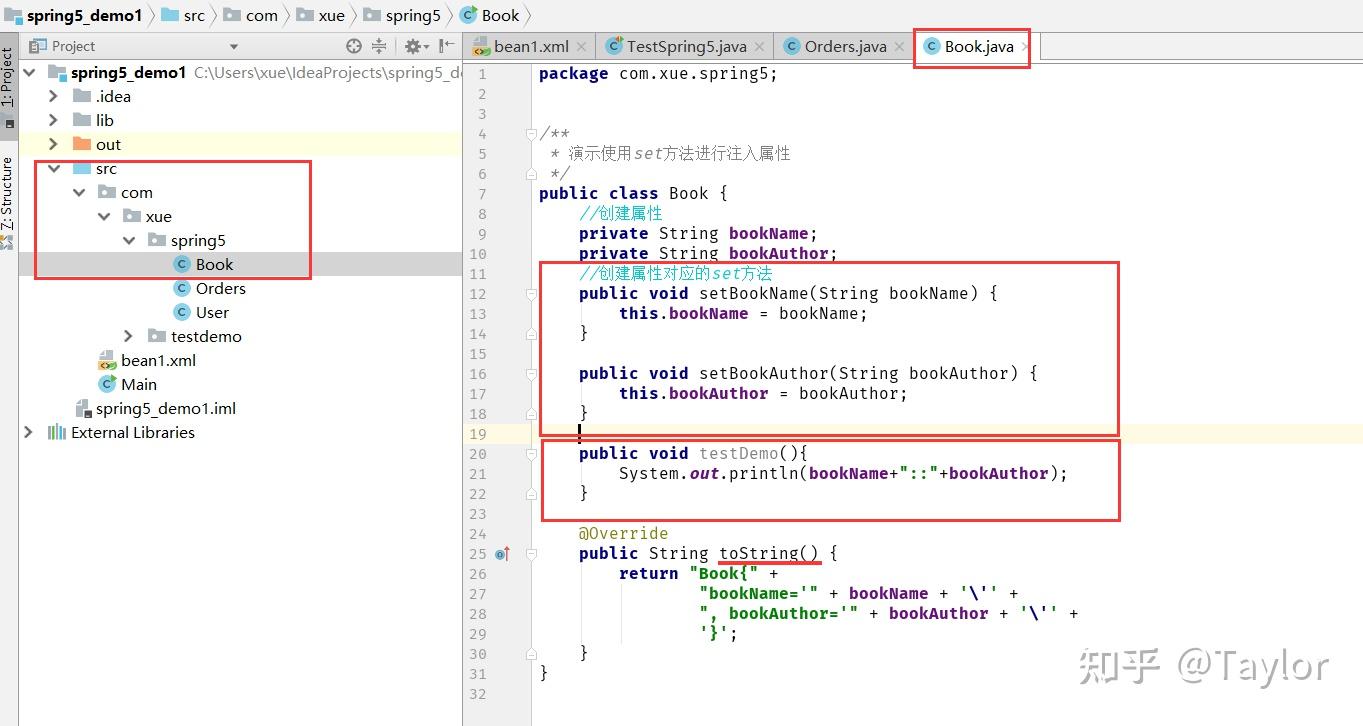Viewport: 1363px width, 726px height.
Task: Click the Collapse All icon in Project panel
Action: [x=379, y=46]
